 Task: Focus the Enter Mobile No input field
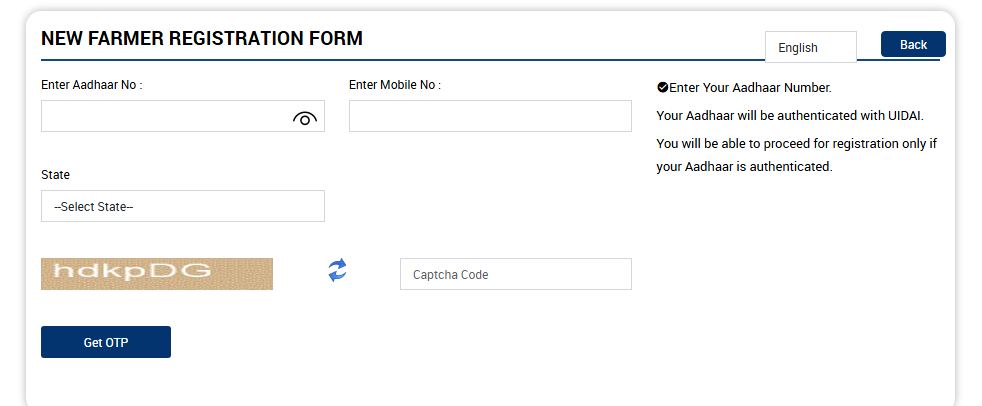click(x=490, y=116)
